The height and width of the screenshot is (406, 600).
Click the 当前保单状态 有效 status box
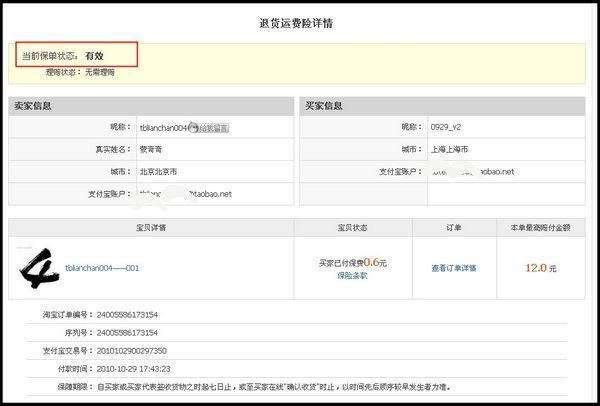pyautogui.click(x=75, y=55)
